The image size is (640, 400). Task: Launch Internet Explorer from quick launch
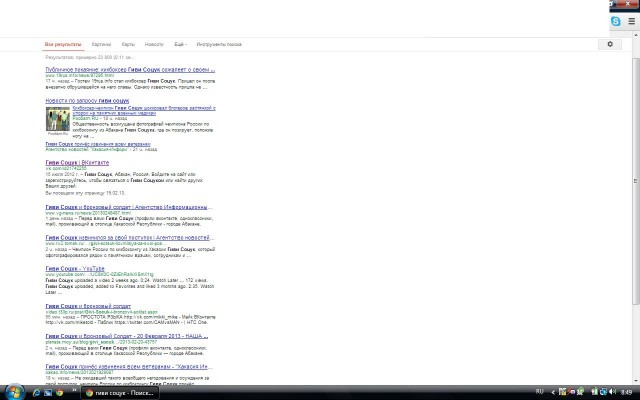[36, 392]
